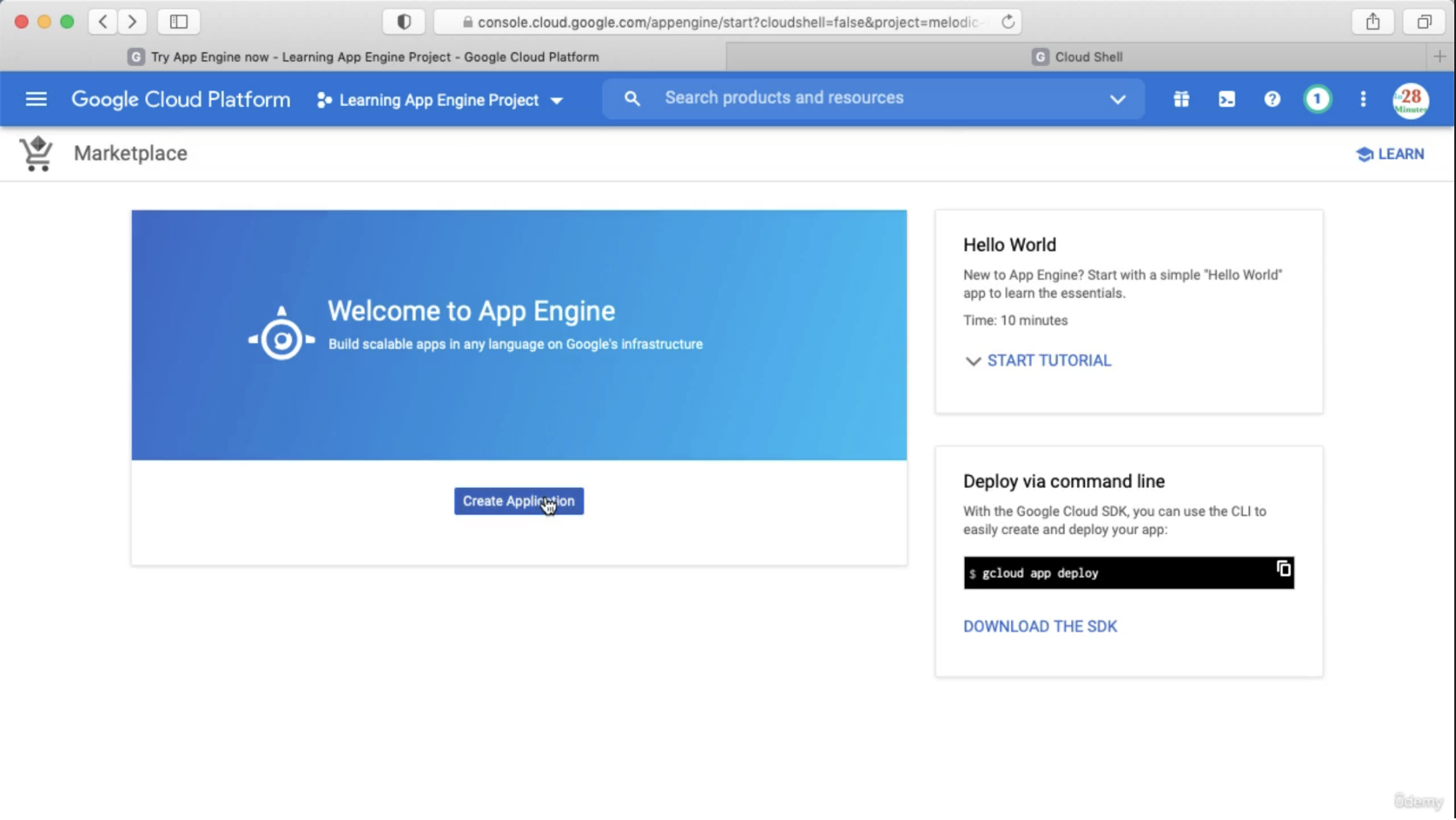The height and width of the screenshot is (820, 1456).
Task: View notifications badge showing 1
Action: (1317, 99)
